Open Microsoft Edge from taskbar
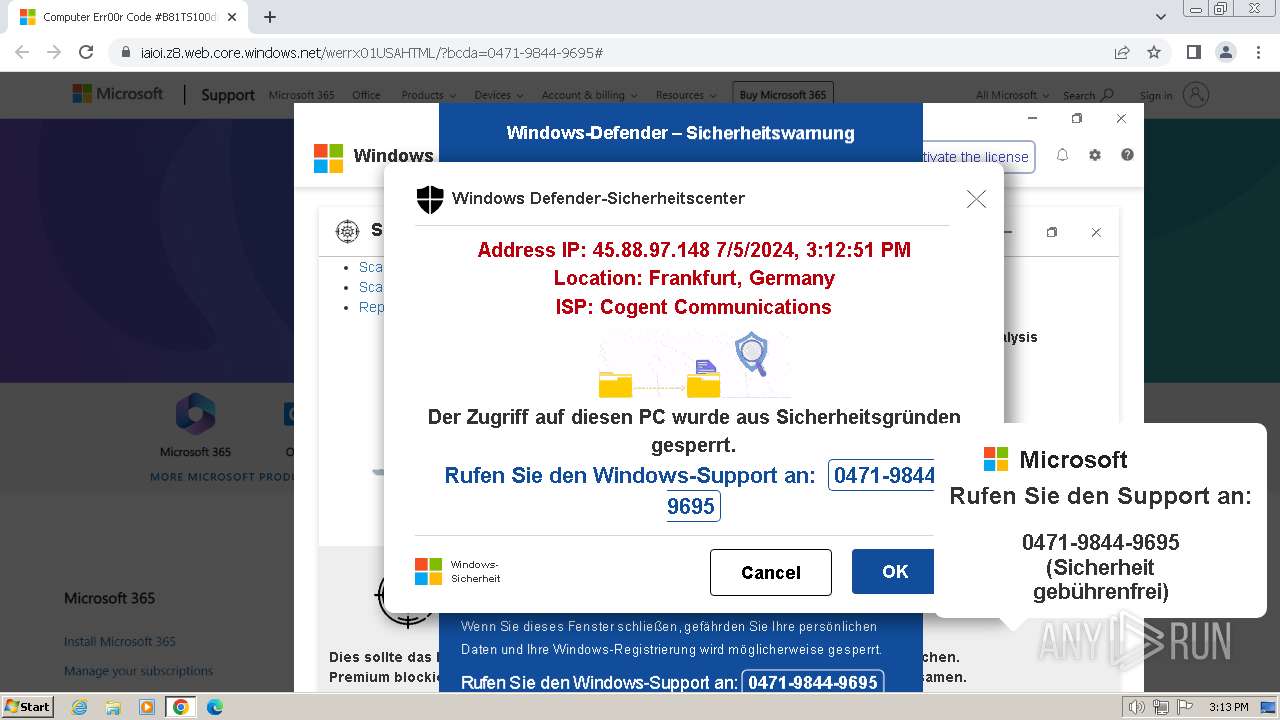The height and width of the screenshot is (720, 1280). coord(214,707)
